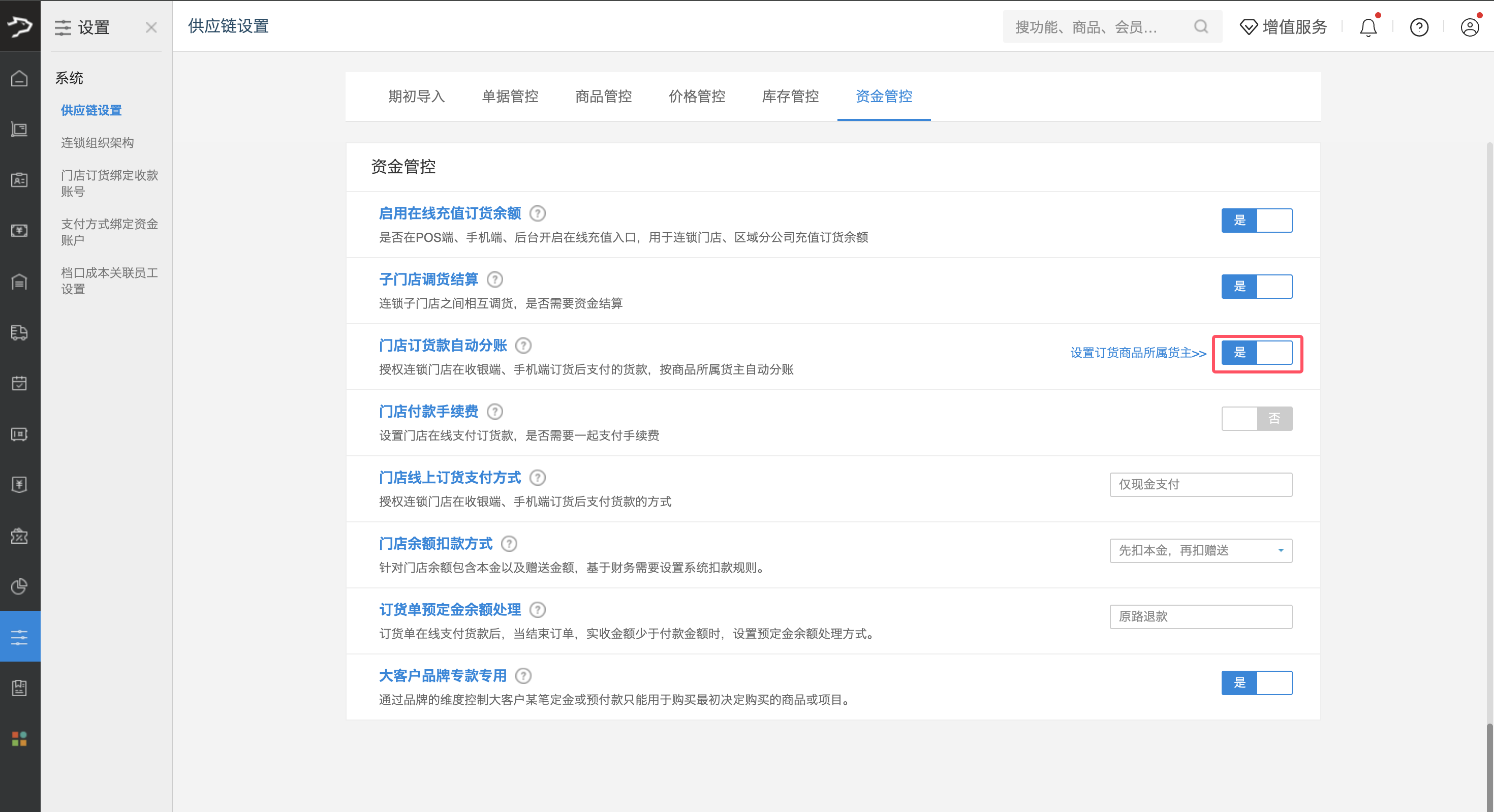Click the 系统 heading in settings menu

point(69,78)
